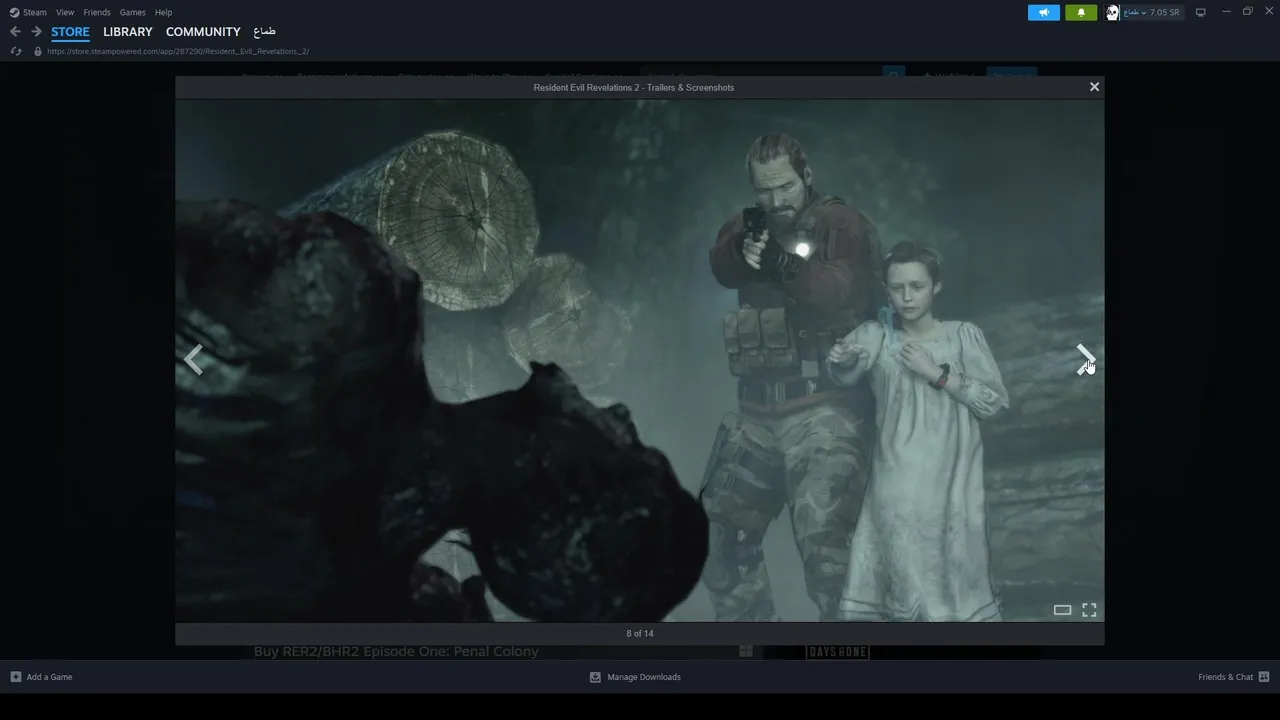Open notifications with green bell button
The image size is (1280, 720).
tap(1081, 12)
